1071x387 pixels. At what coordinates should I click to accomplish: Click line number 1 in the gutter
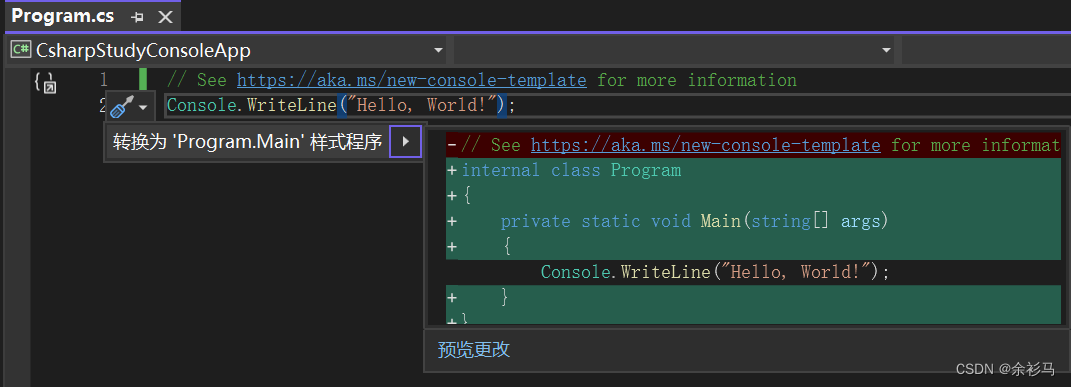coord(103,80)
